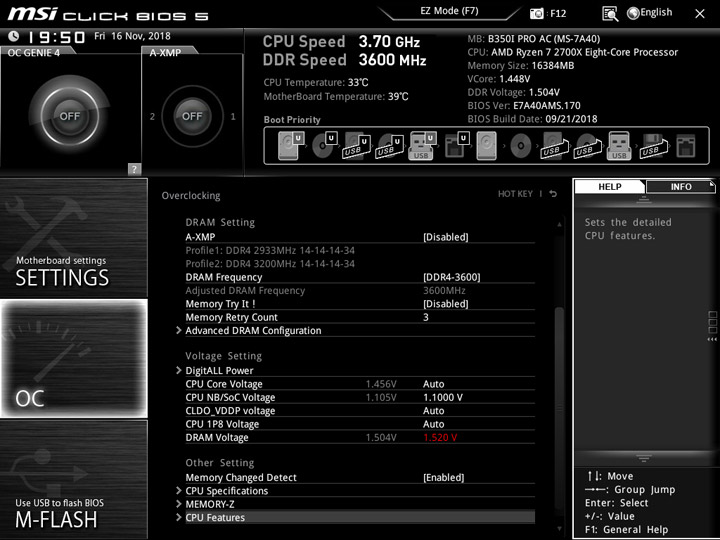
Task: Select the UEFI USB CD/DVD boot icon
Action: point(389,146)
